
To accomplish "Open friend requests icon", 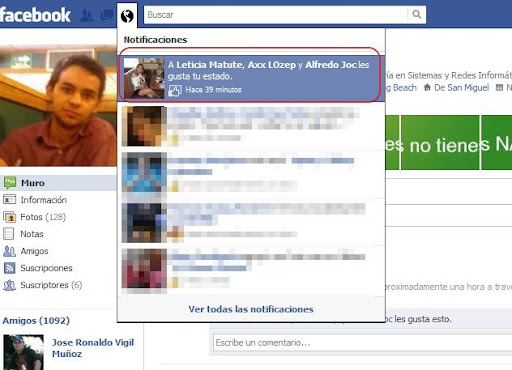I will (87, 15).
